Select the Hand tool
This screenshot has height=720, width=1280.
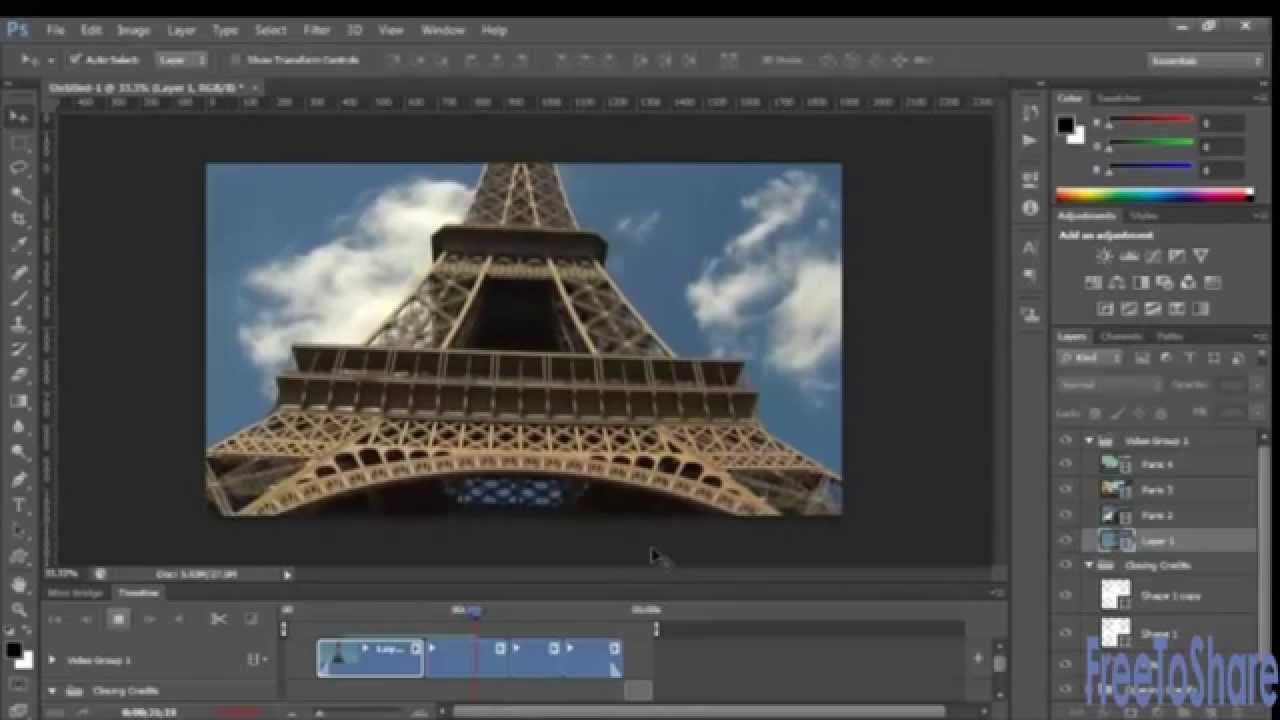click(19, 584)
